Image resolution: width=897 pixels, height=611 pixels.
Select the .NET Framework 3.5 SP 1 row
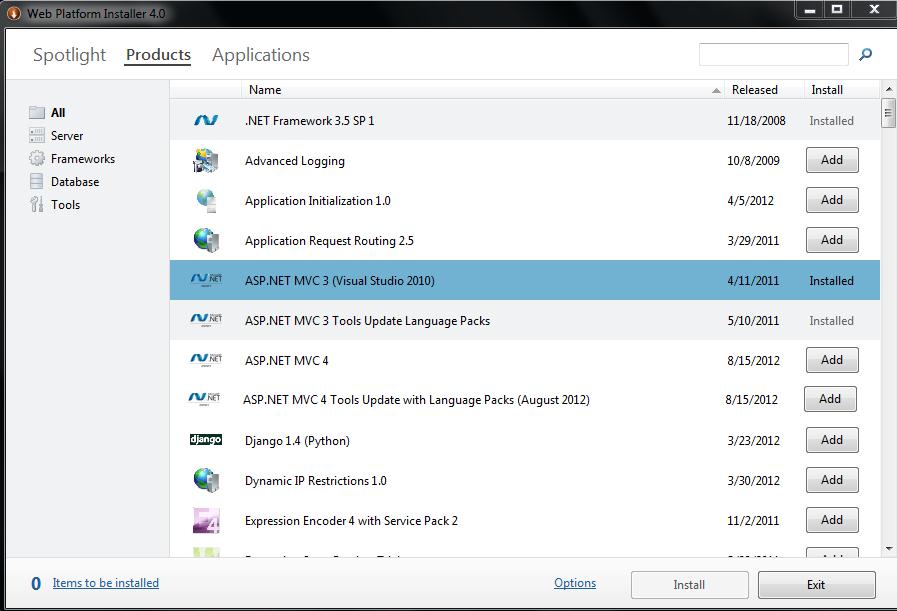[525, 120]
